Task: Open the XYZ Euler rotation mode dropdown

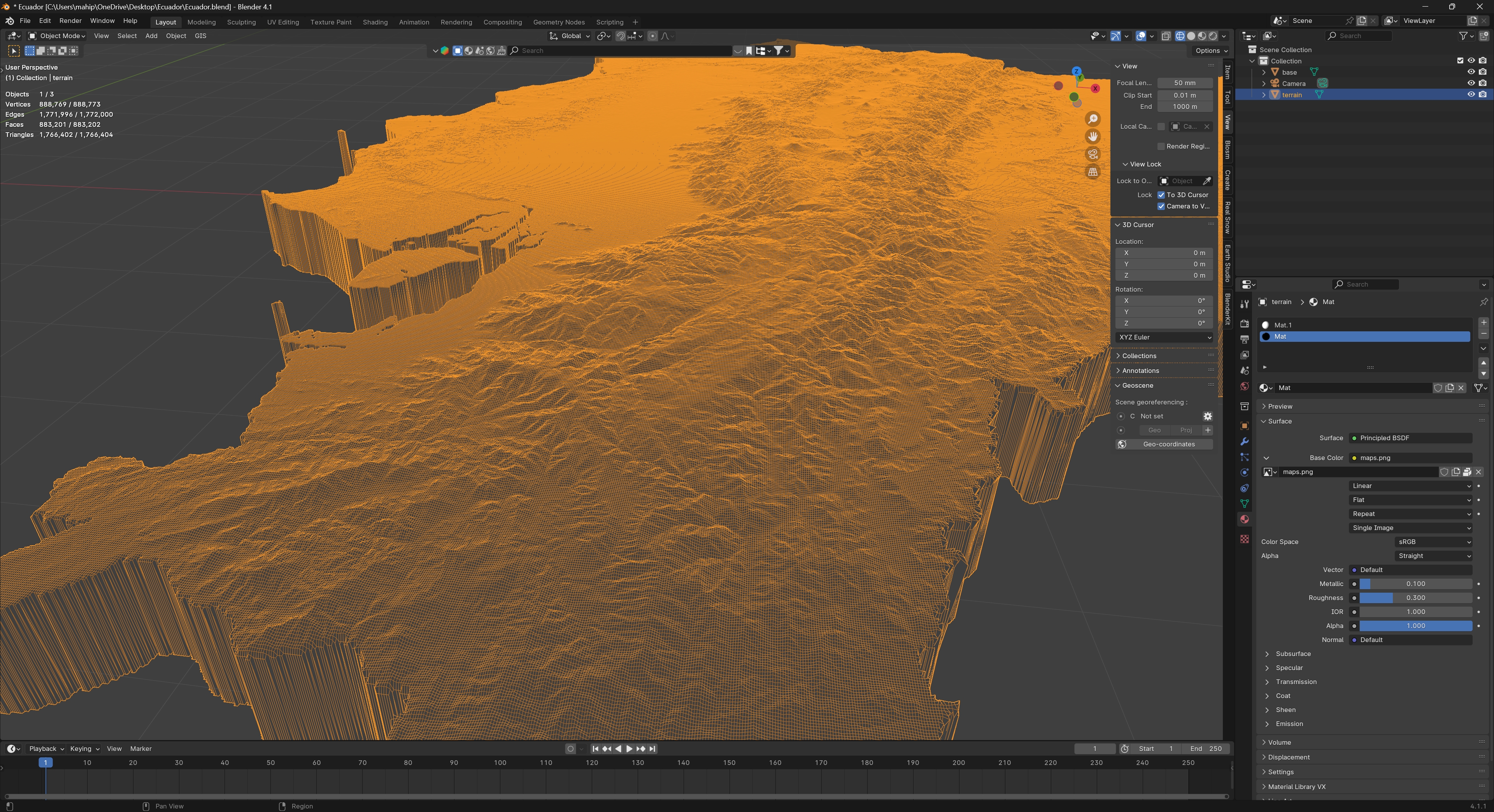Action: 1164,337
